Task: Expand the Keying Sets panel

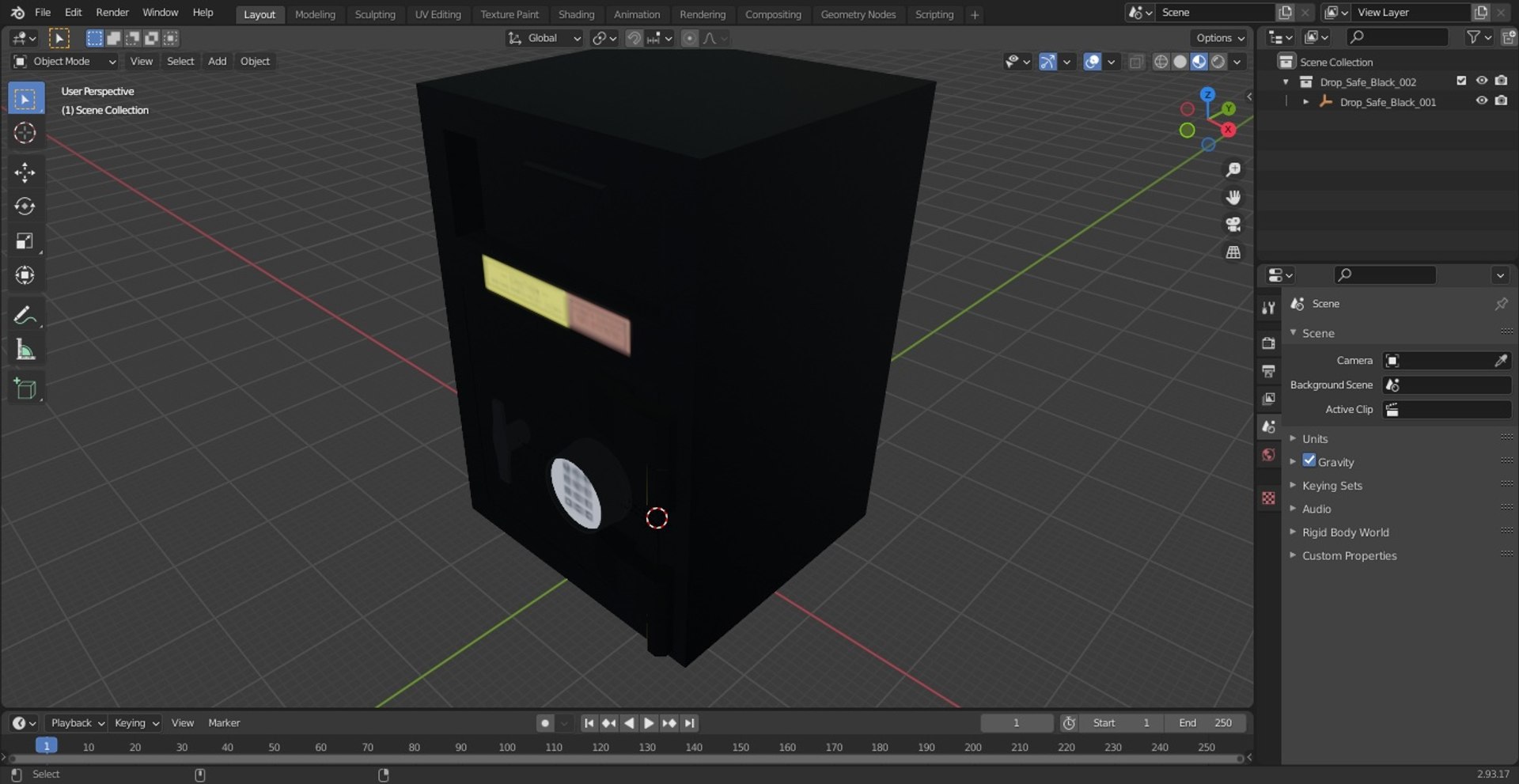Action: 1331,485
